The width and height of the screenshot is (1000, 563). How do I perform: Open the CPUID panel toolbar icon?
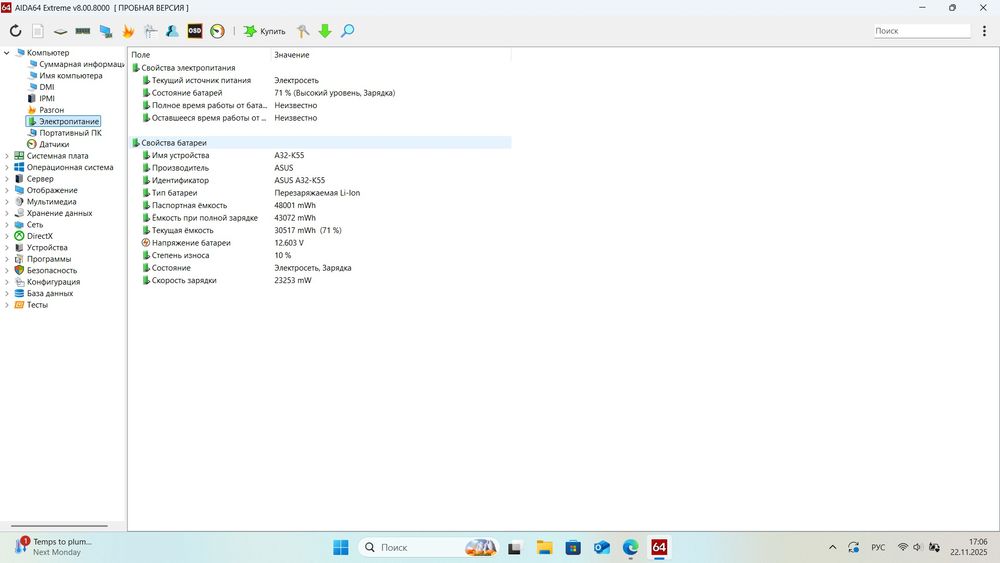(x=151, y=31)
